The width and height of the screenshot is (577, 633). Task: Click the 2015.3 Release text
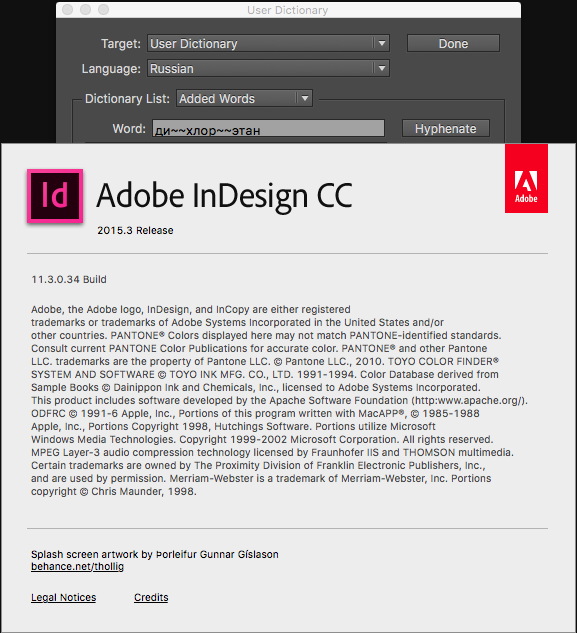tap(135, 231)
